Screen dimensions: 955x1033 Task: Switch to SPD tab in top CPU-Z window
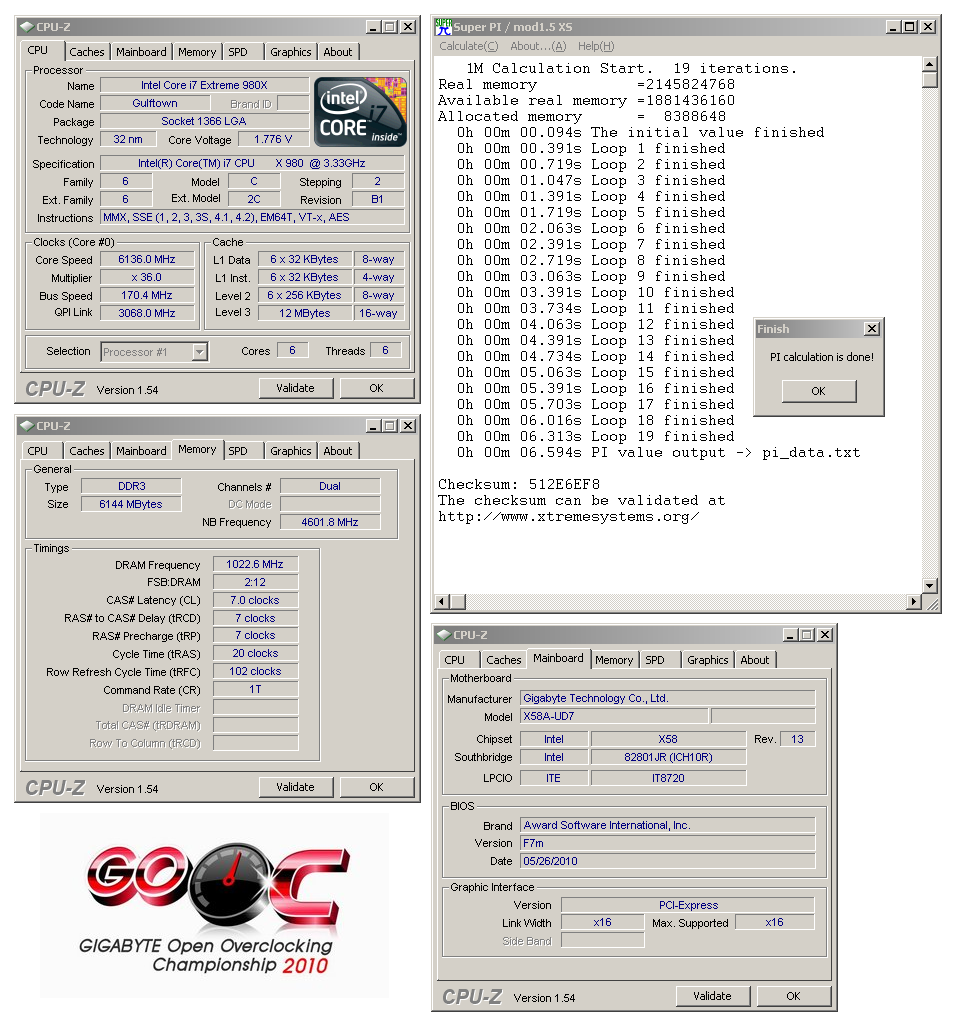(x=238, y=52)
